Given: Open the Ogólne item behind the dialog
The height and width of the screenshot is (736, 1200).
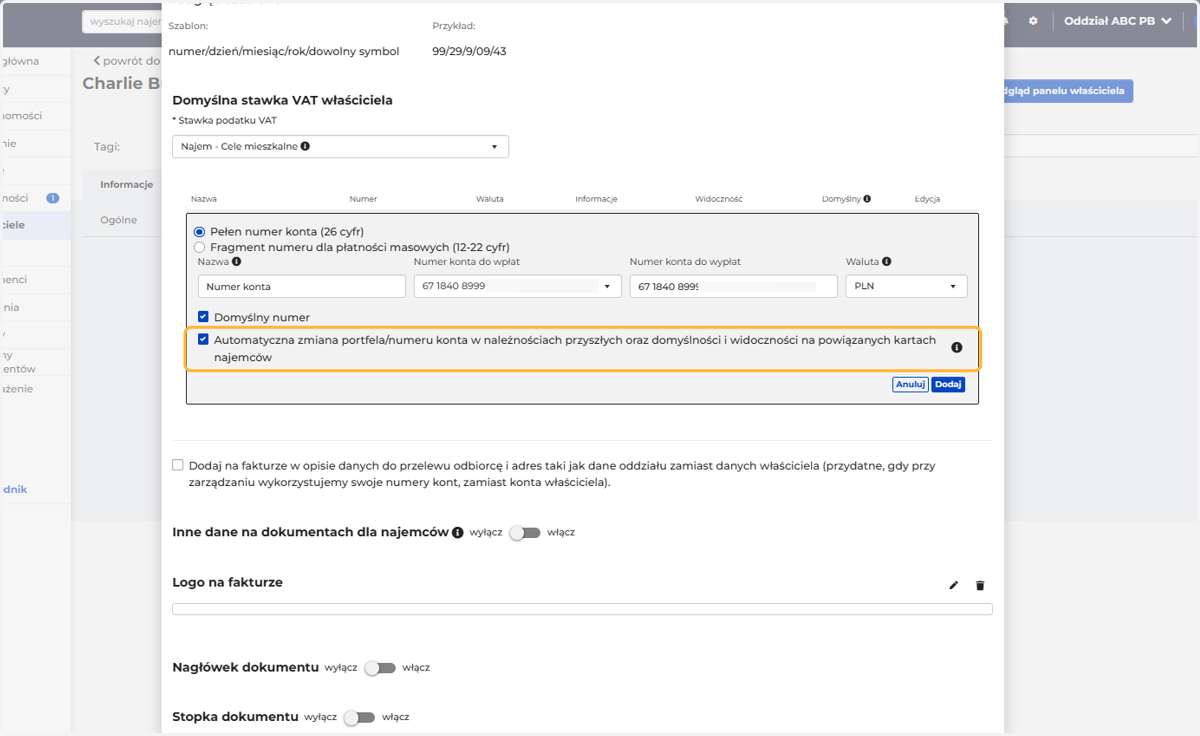Looking at the screenshot, I should (x=118, y=219).
